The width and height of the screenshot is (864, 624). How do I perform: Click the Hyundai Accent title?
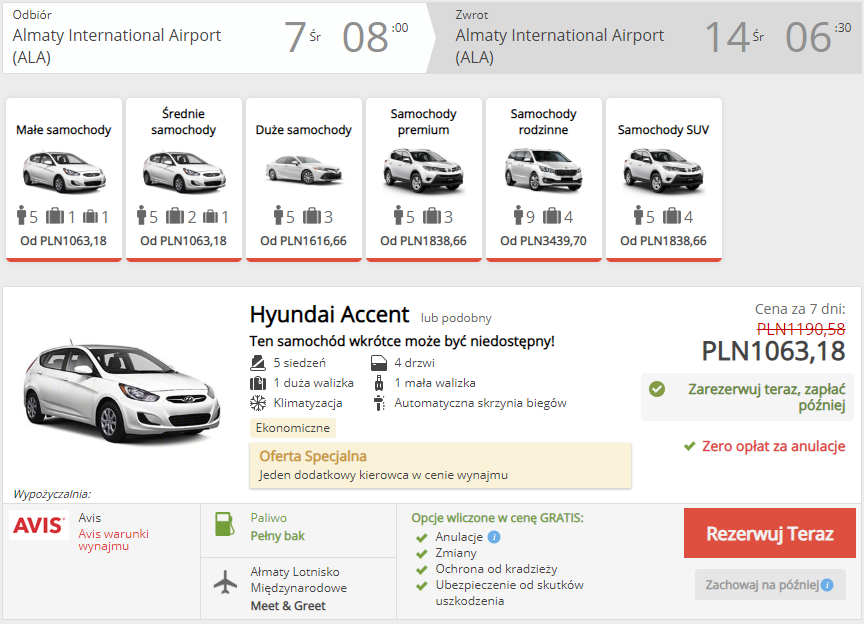point(330,315)
